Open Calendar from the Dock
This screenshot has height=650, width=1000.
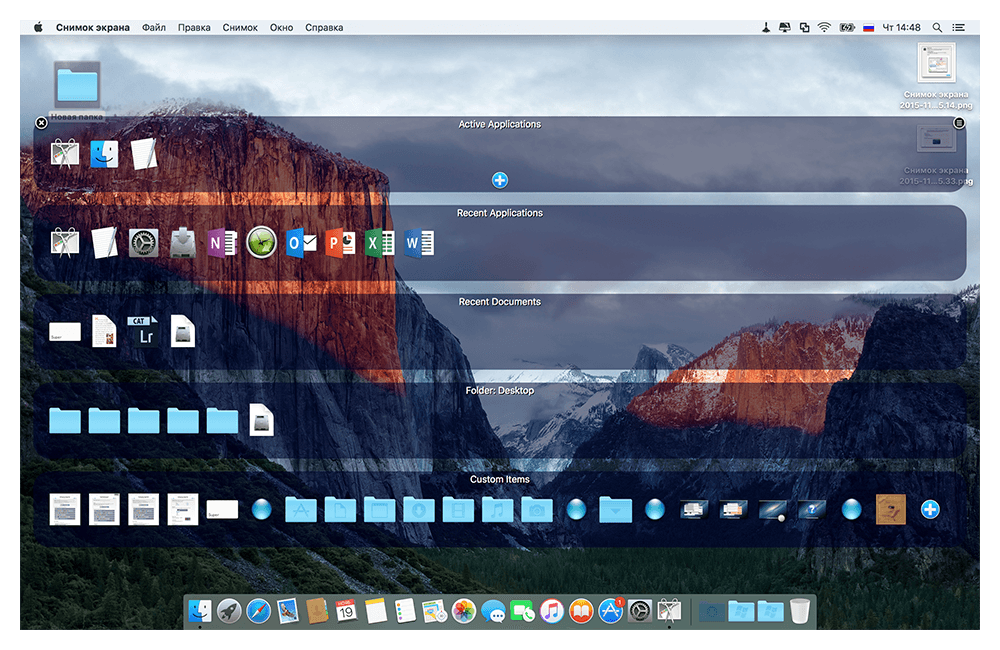click(346, 611)
